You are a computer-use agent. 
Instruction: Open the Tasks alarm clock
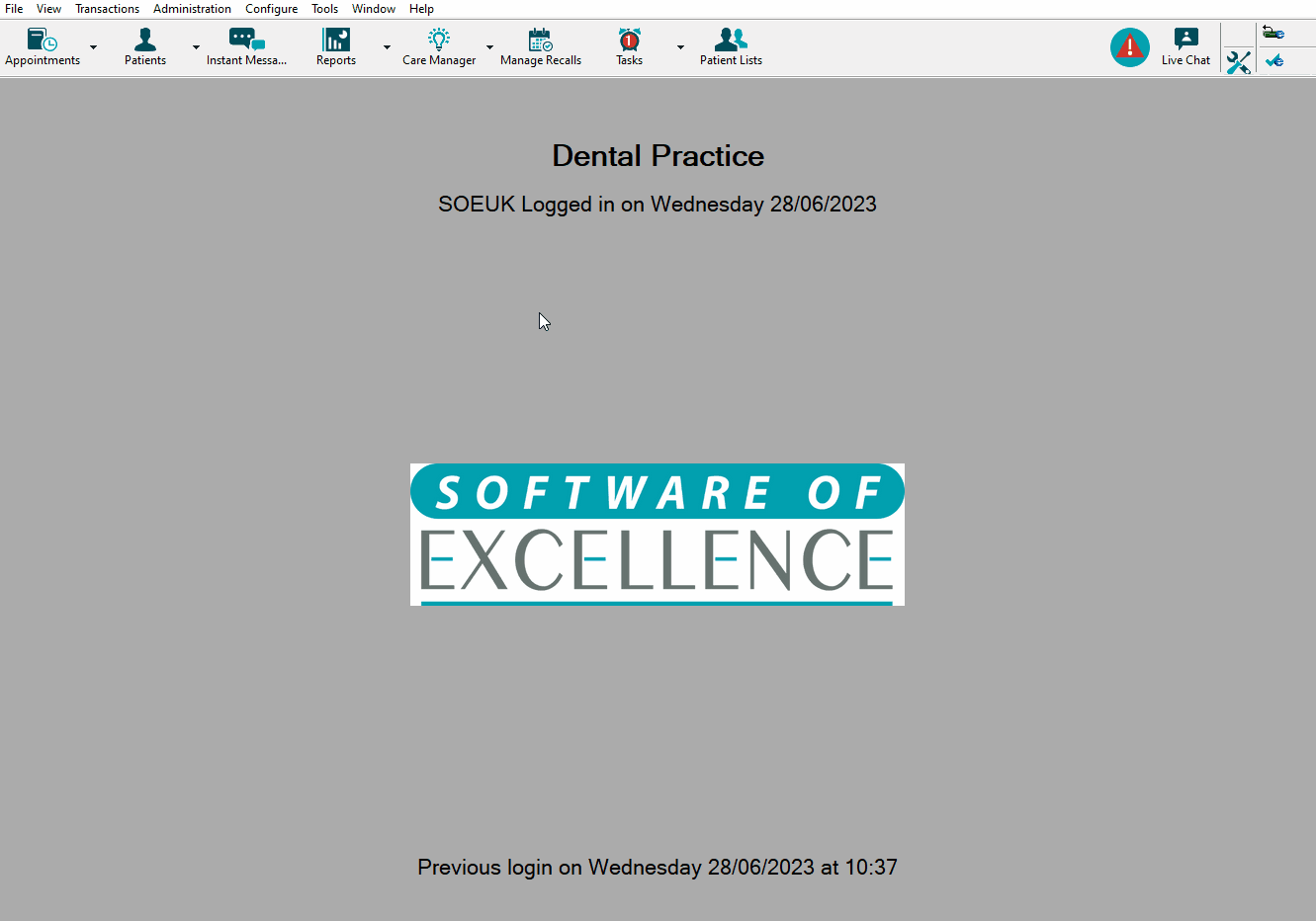click(x=630, y=47)
